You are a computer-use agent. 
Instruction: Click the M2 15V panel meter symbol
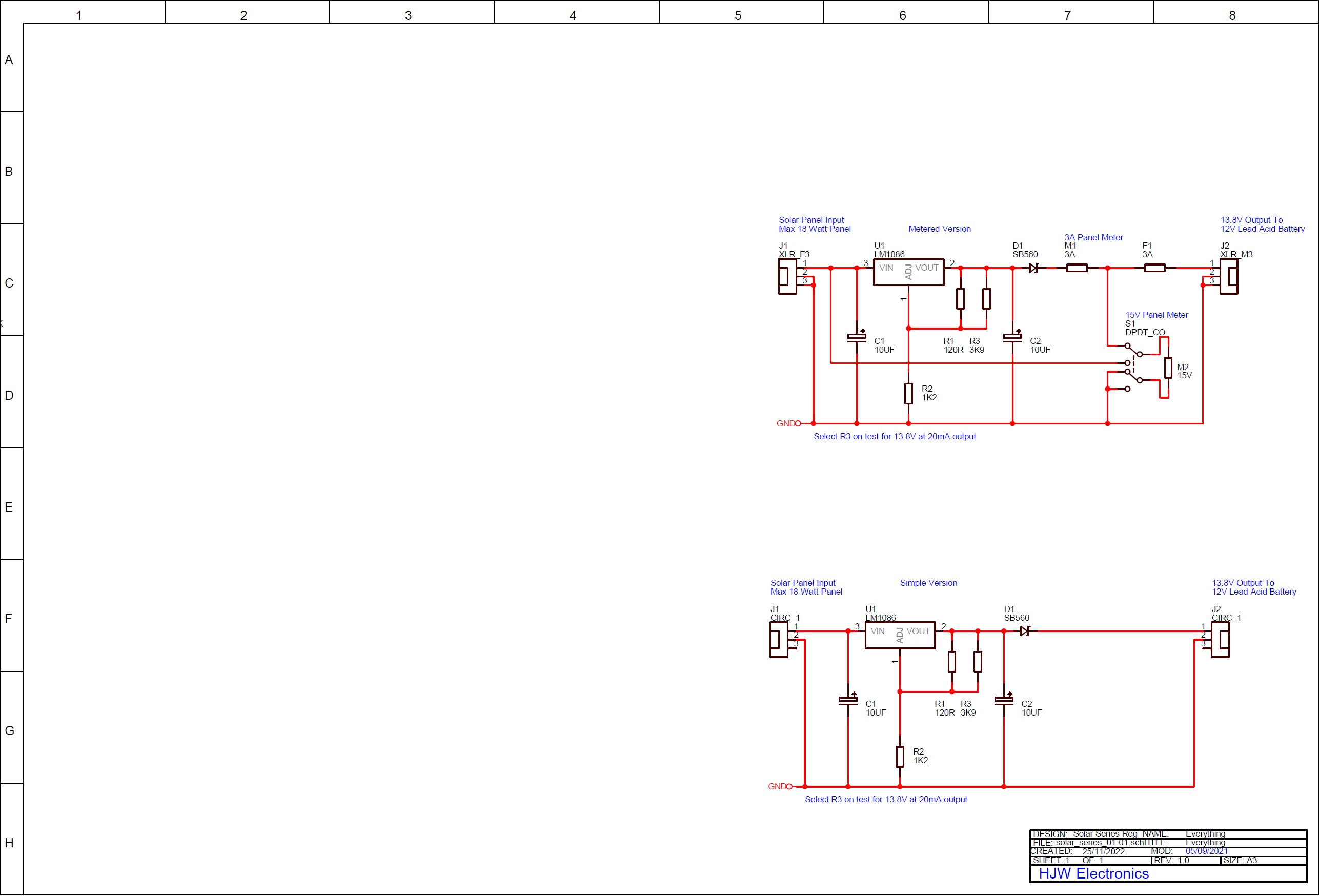1168,368
